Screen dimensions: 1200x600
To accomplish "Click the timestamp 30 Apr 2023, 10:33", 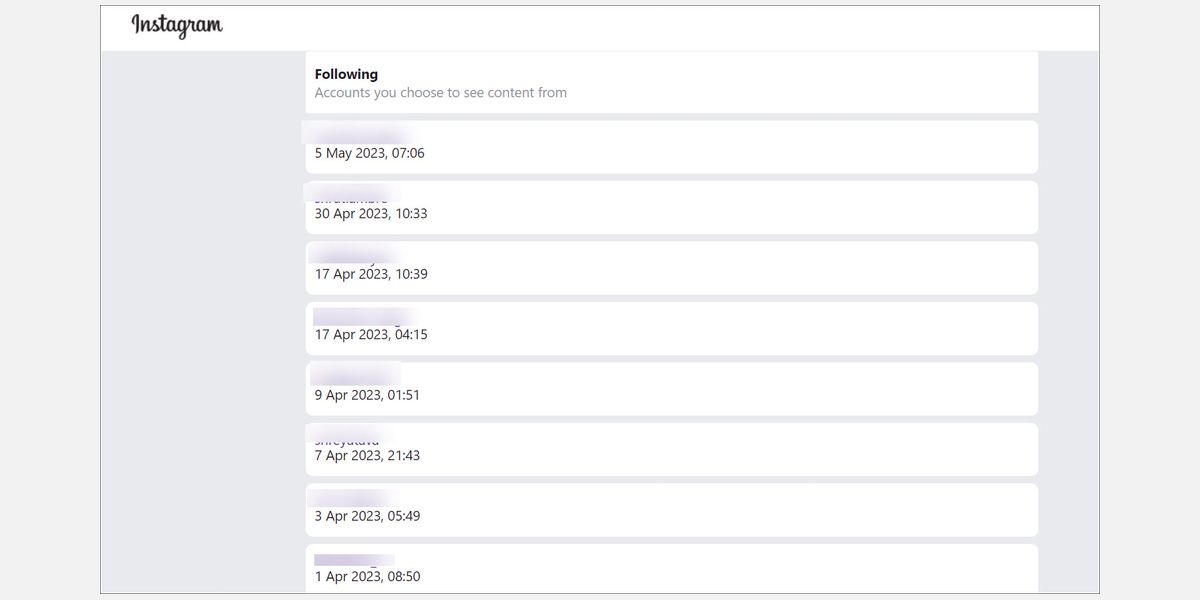I will (372, 213).
